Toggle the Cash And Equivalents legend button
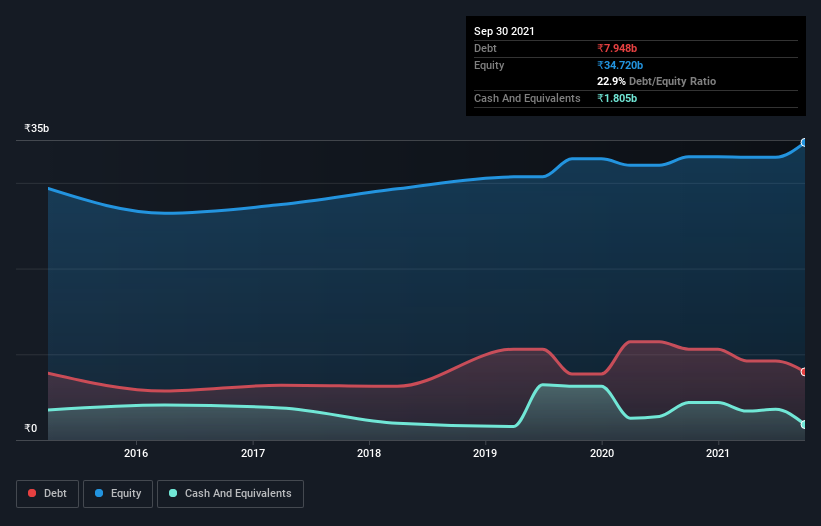 tap(230, 494)
